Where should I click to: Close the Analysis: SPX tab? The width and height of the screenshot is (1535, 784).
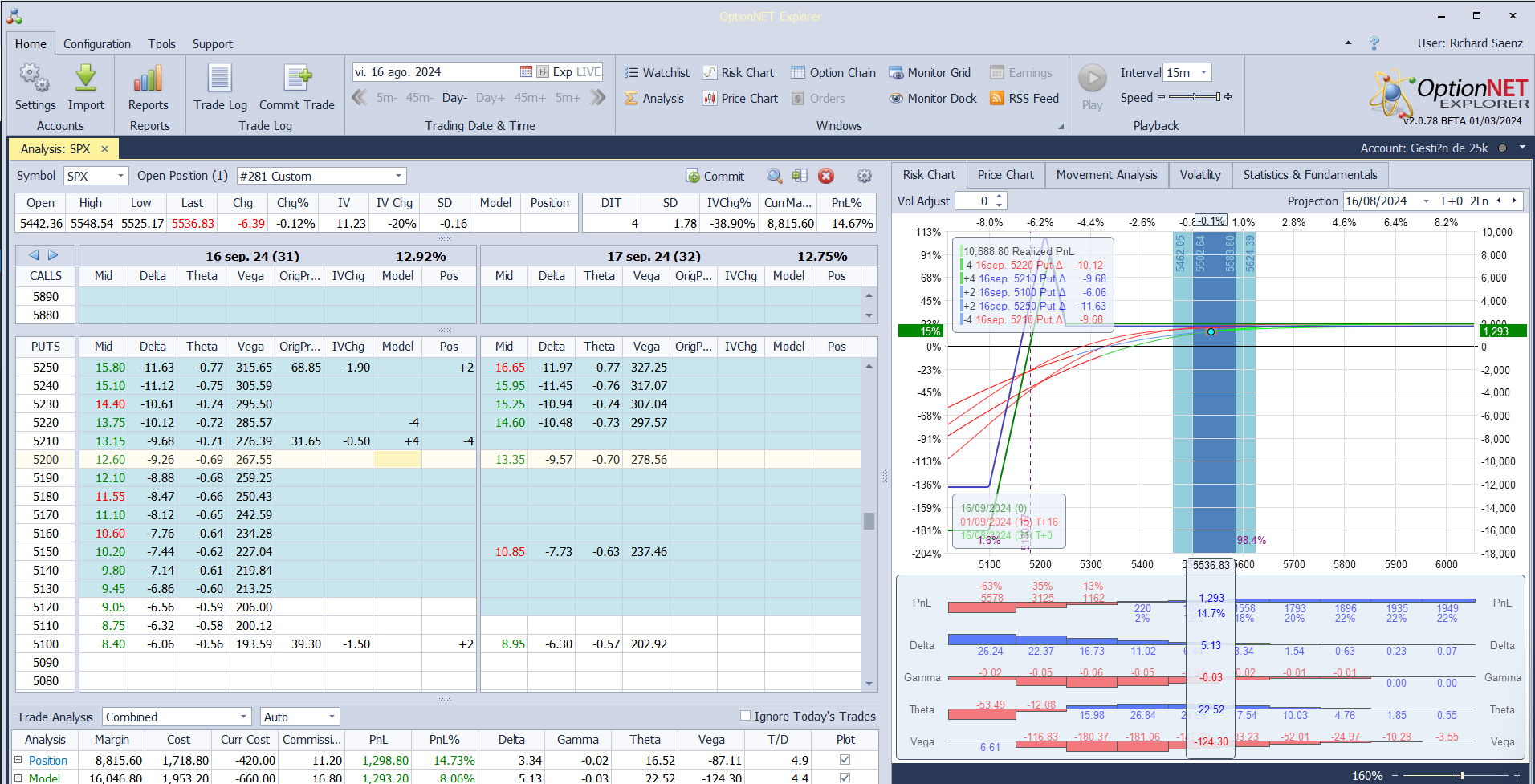tap(104, 148)
